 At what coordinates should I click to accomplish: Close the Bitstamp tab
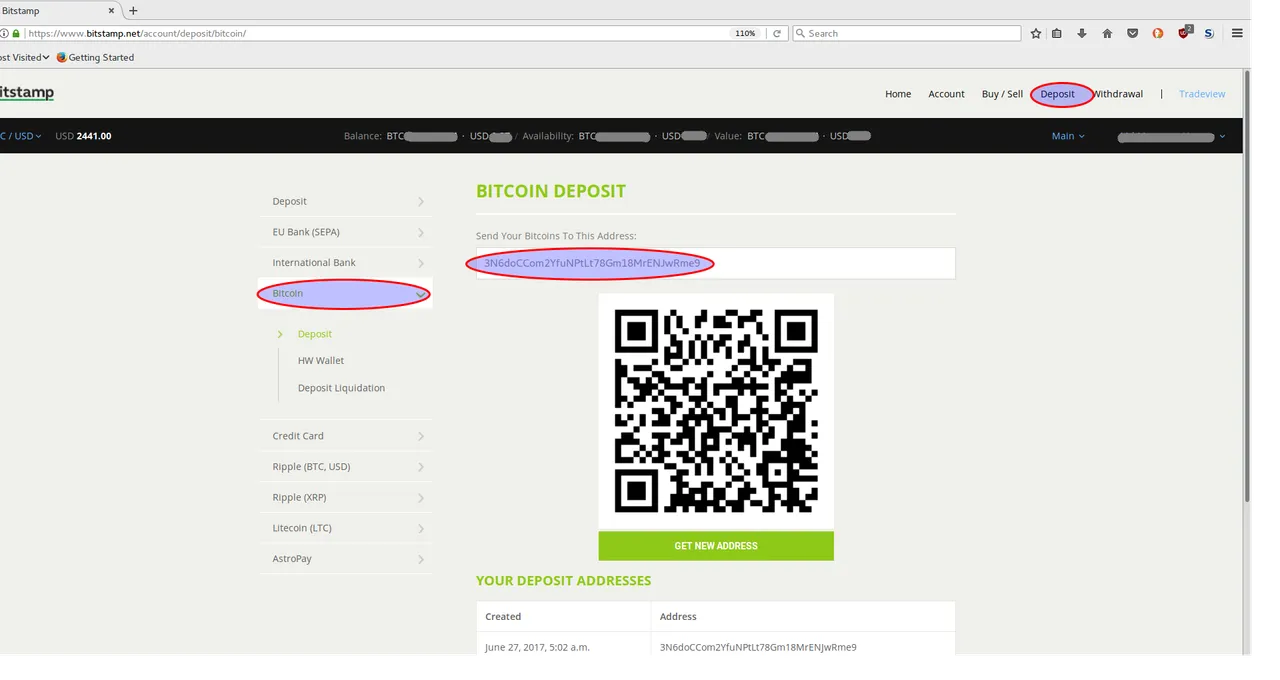[x=113, y=10]
